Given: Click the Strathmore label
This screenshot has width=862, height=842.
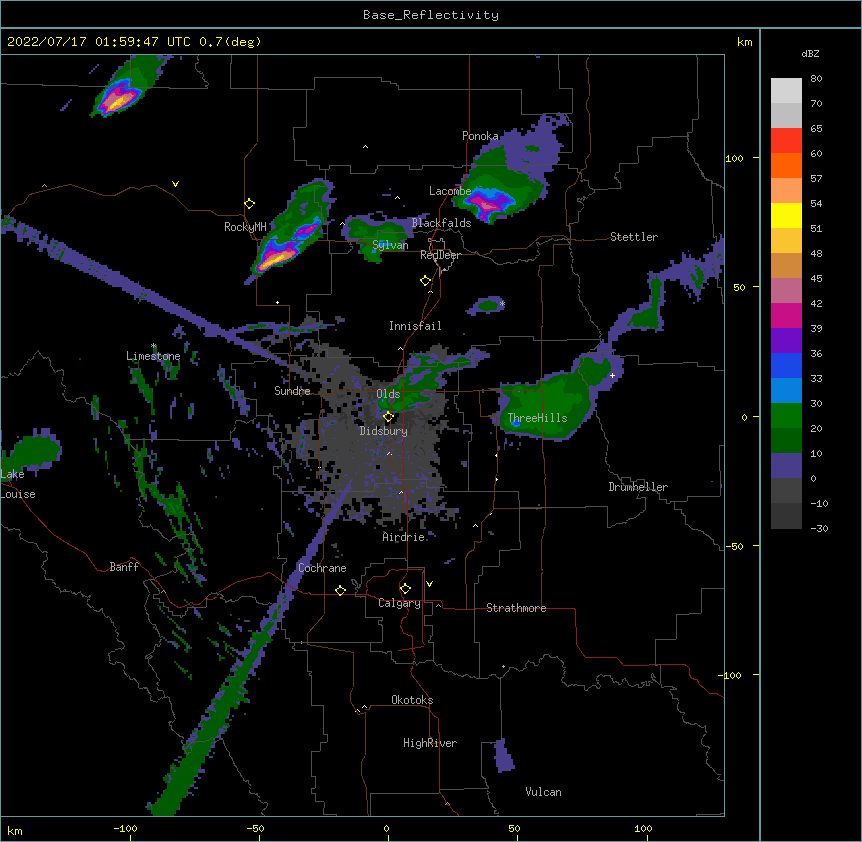Looking at the screenshot, I should (x=516, y=608).
